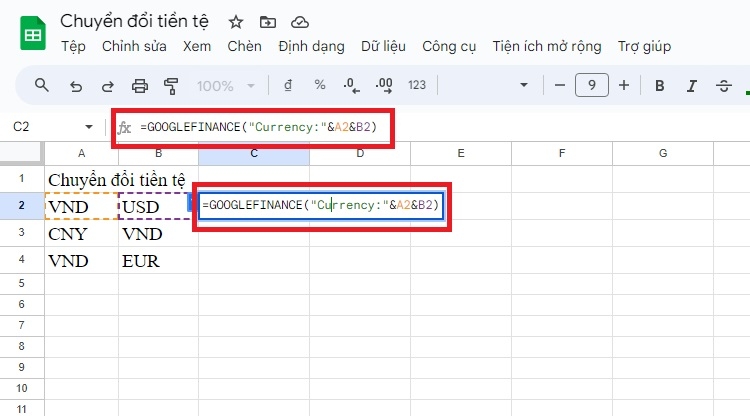Open the Dữ liệu menu
The image size is (750, 416).
(x=383, y=46)
